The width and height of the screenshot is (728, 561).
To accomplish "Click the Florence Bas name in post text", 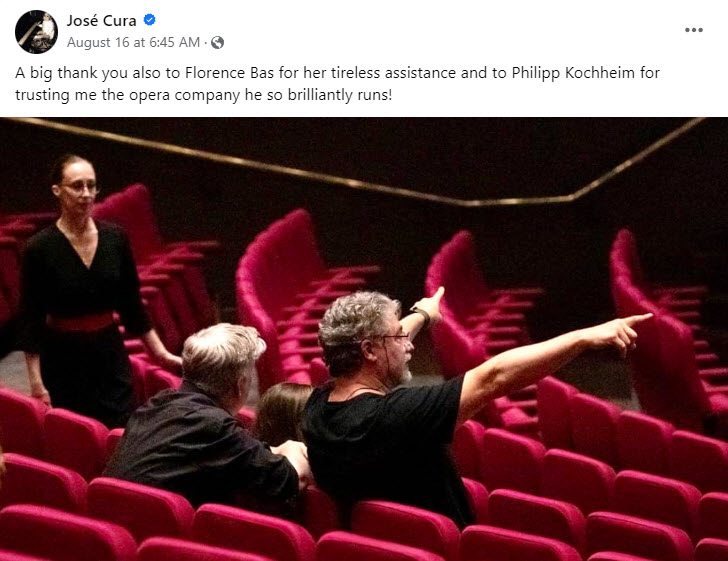I will tap(230, 73).
